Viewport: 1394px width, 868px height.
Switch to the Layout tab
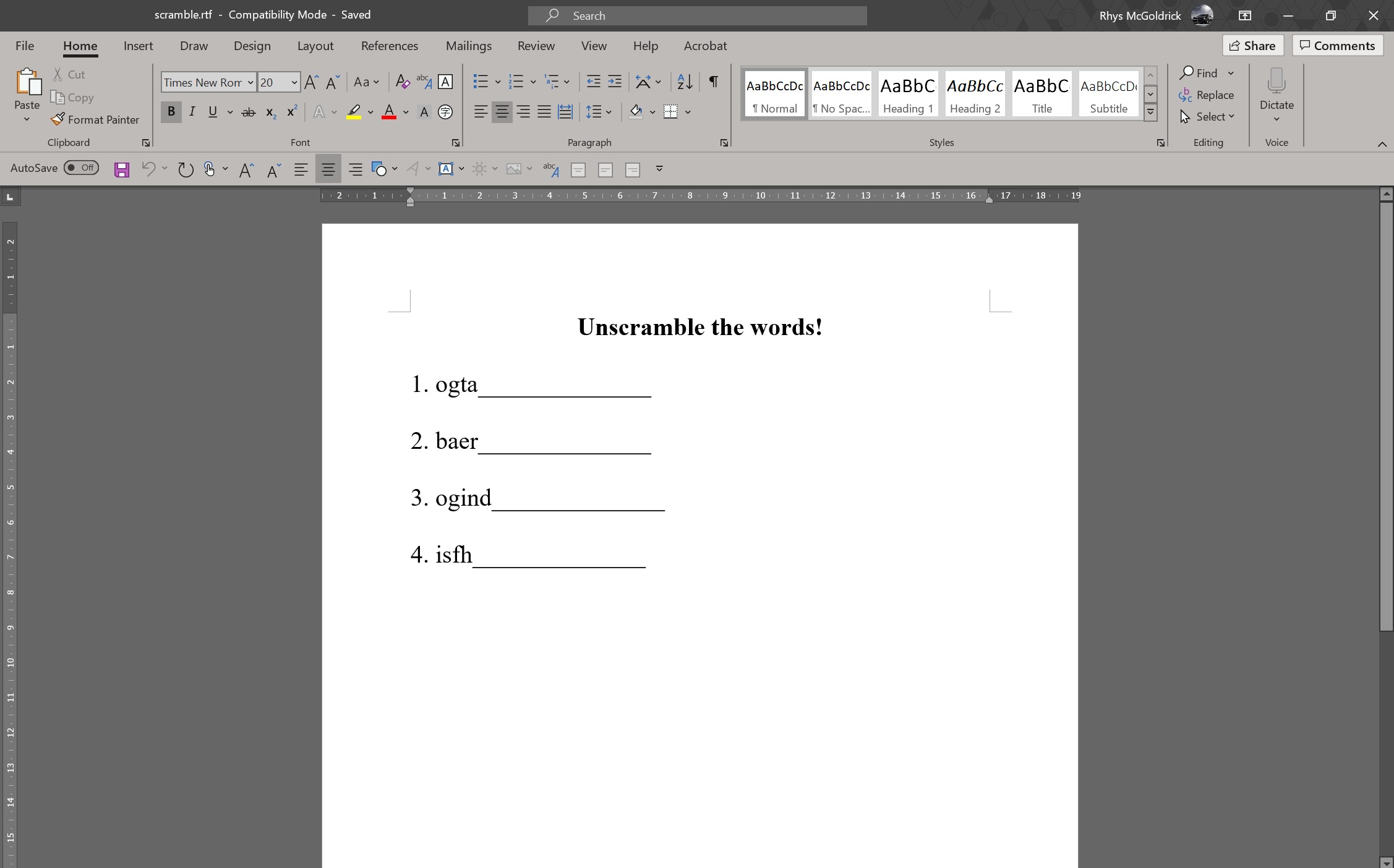(315, 46)
